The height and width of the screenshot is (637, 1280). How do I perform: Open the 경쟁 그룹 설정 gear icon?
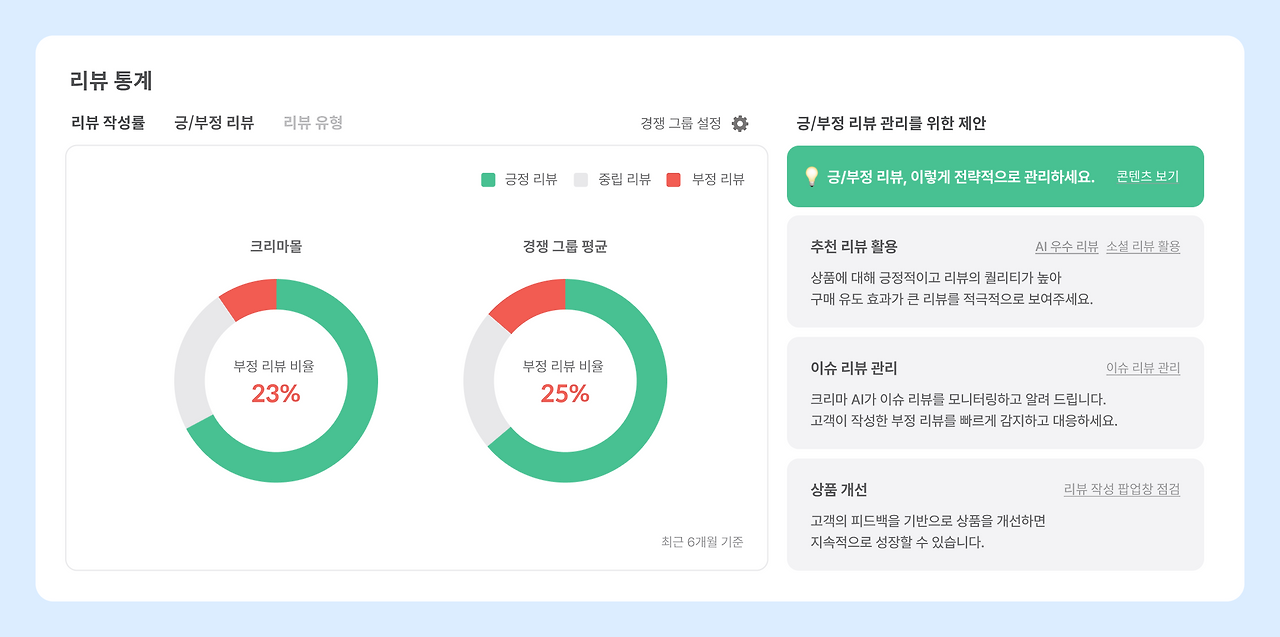coord(739,123)
